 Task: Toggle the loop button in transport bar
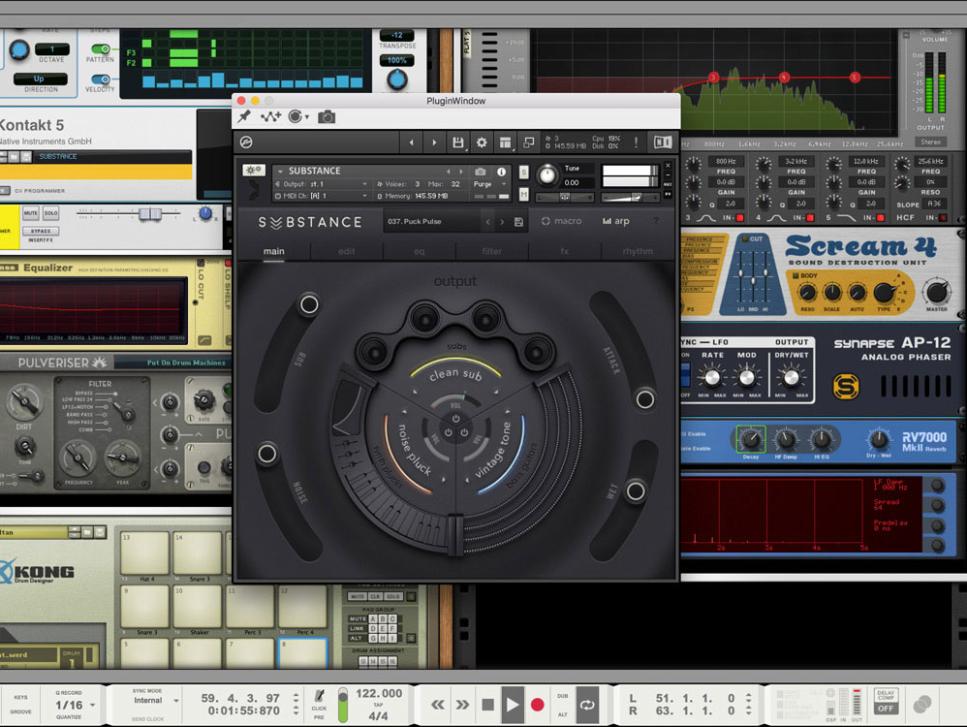coord(586,704)
